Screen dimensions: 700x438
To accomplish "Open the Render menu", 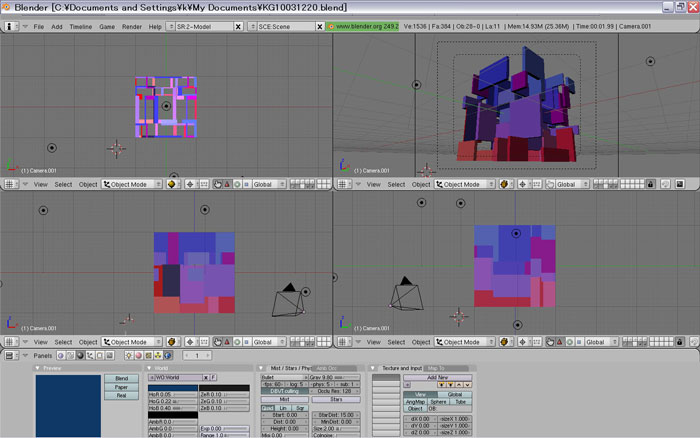I will pyautogui.click(x=132, y=27).
